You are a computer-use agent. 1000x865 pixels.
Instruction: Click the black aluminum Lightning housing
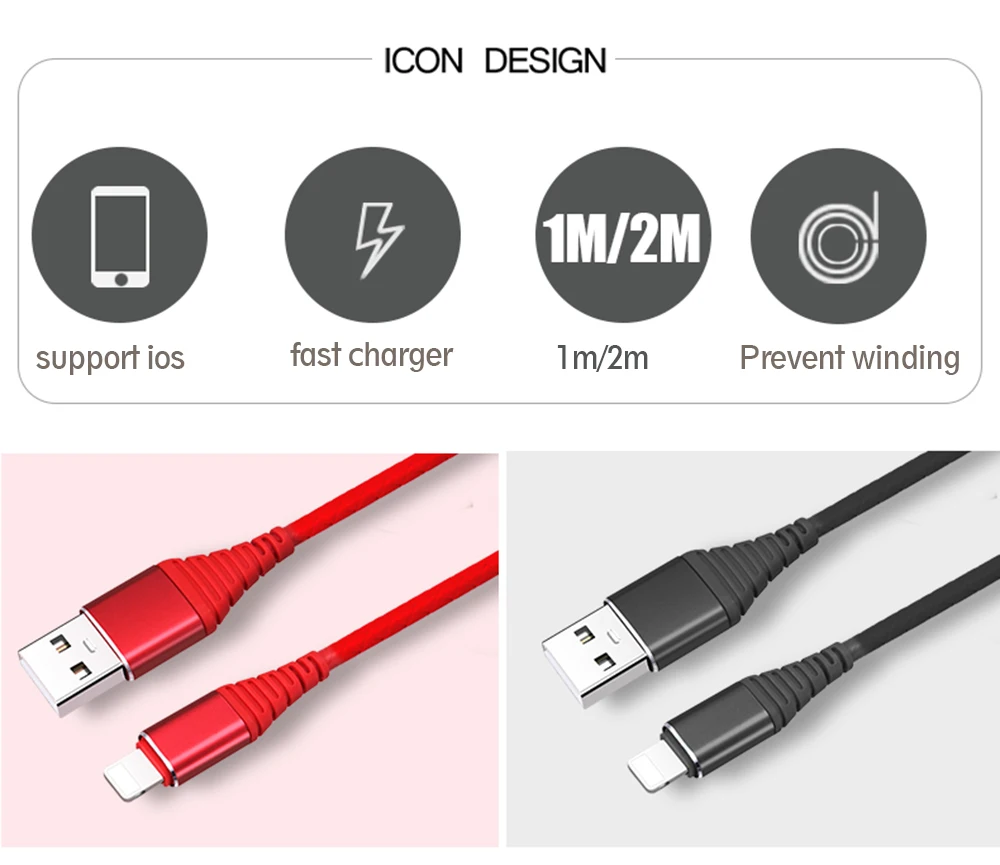719,728
